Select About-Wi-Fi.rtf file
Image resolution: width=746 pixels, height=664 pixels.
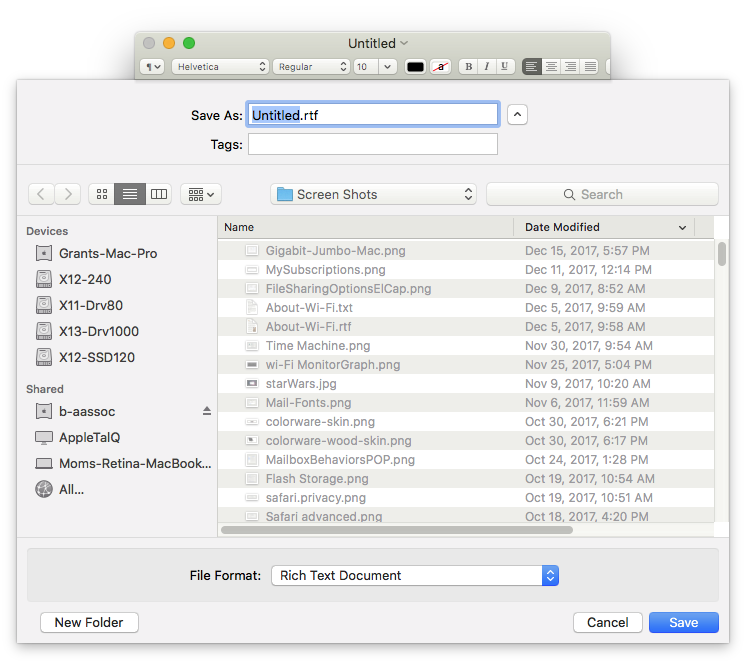coord(466,327)
